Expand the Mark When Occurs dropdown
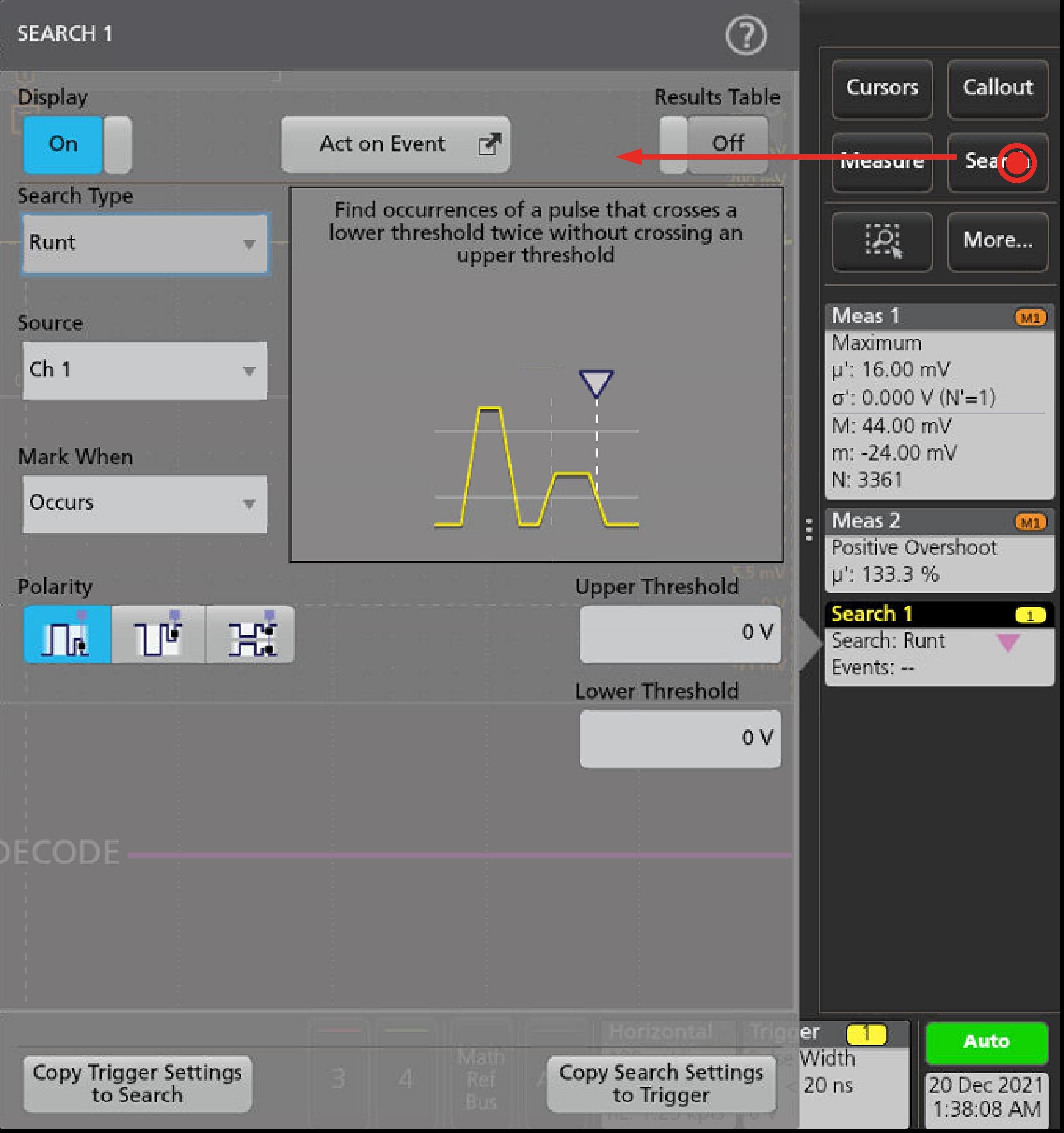Viewport: 1064px width, 1133px height. (144, 503)
